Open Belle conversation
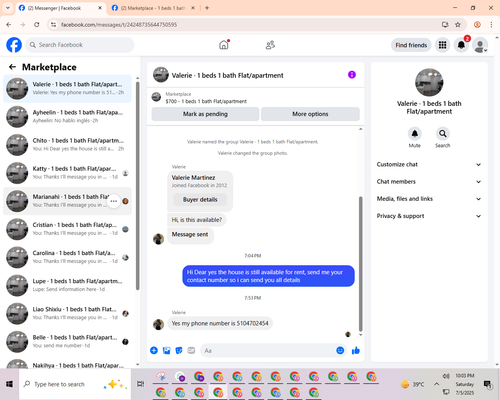Viewport: 500px width, 400px height. (x=67, y=342)
